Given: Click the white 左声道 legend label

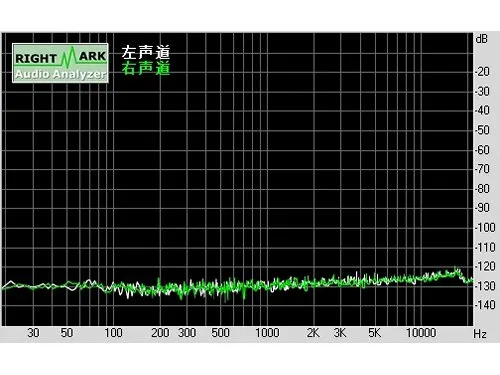Looking at the screenshot, I should pyautogui.click(x=146, y=52).
